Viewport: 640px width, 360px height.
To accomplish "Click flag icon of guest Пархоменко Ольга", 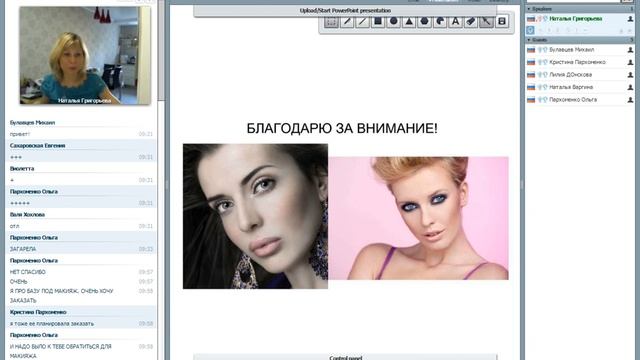I will (531, 100).
